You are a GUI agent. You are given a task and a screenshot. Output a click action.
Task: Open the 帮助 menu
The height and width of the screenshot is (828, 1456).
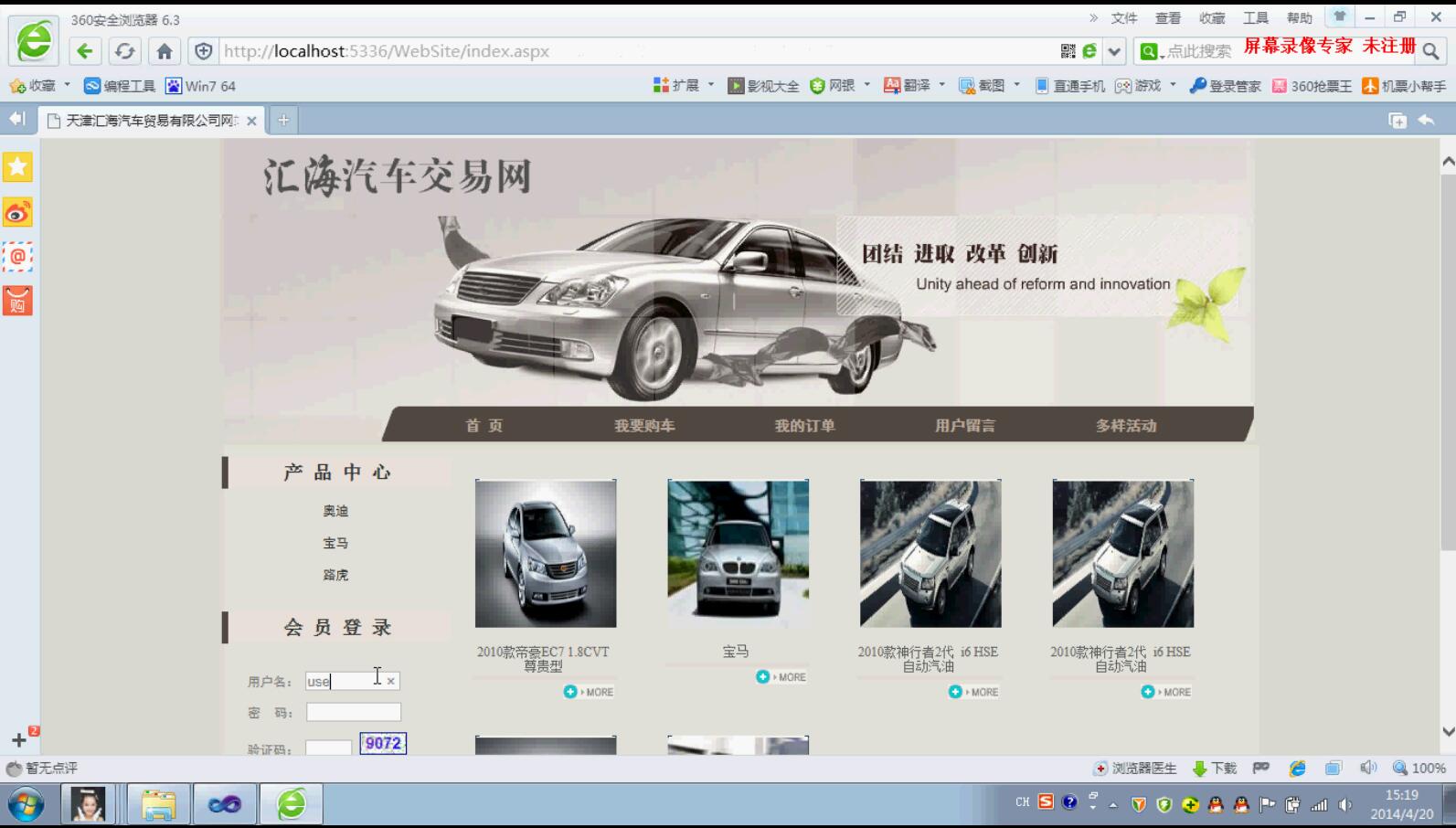[x=1299, y=18]
